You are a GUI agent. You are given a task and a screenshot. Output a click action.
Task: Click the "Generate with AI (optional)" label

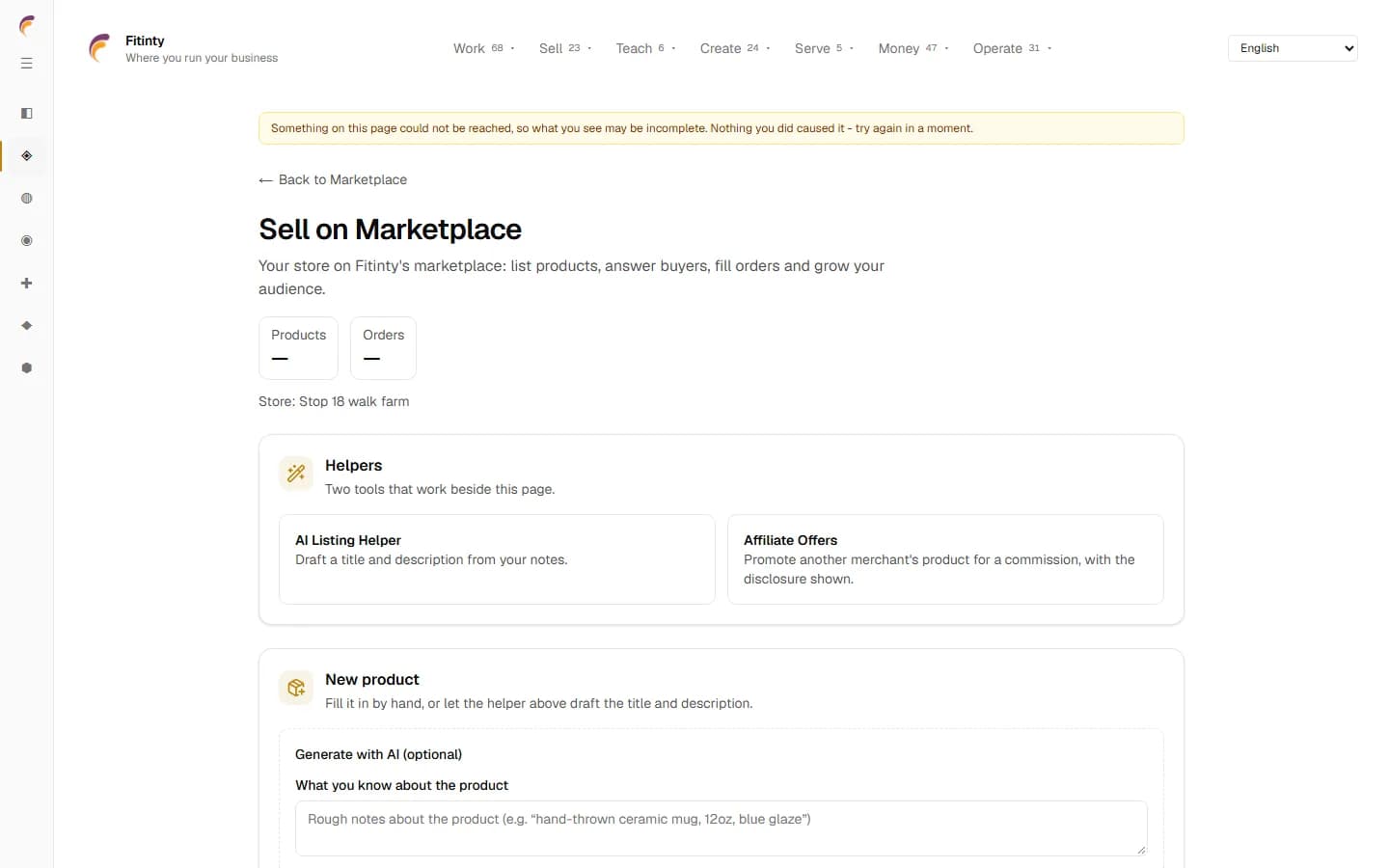[x=378, y=754]
